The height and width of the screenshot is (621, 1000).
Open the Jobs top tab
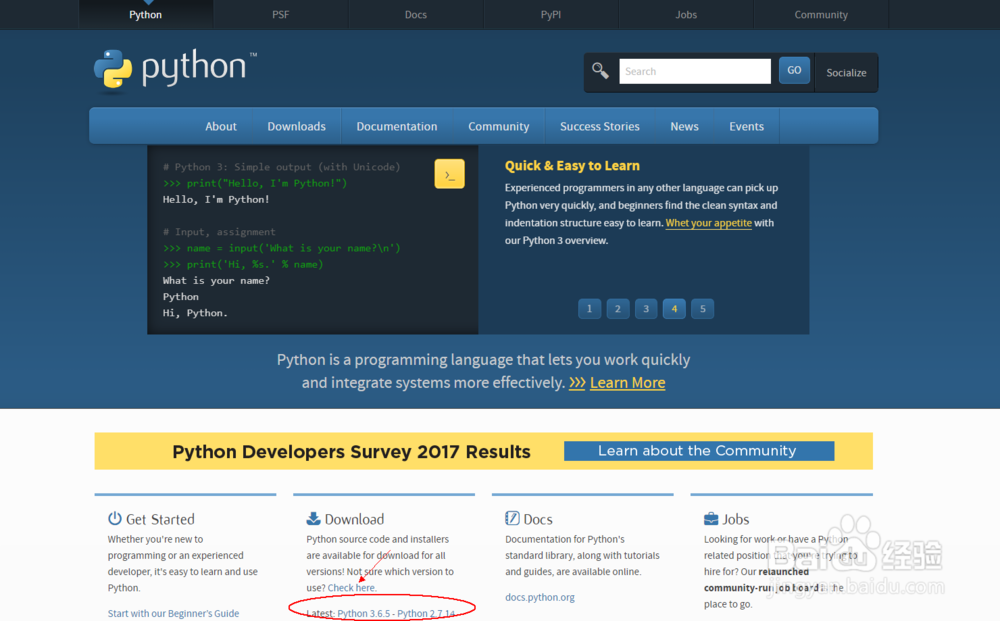pyautogui.click(x=686, y=15)
